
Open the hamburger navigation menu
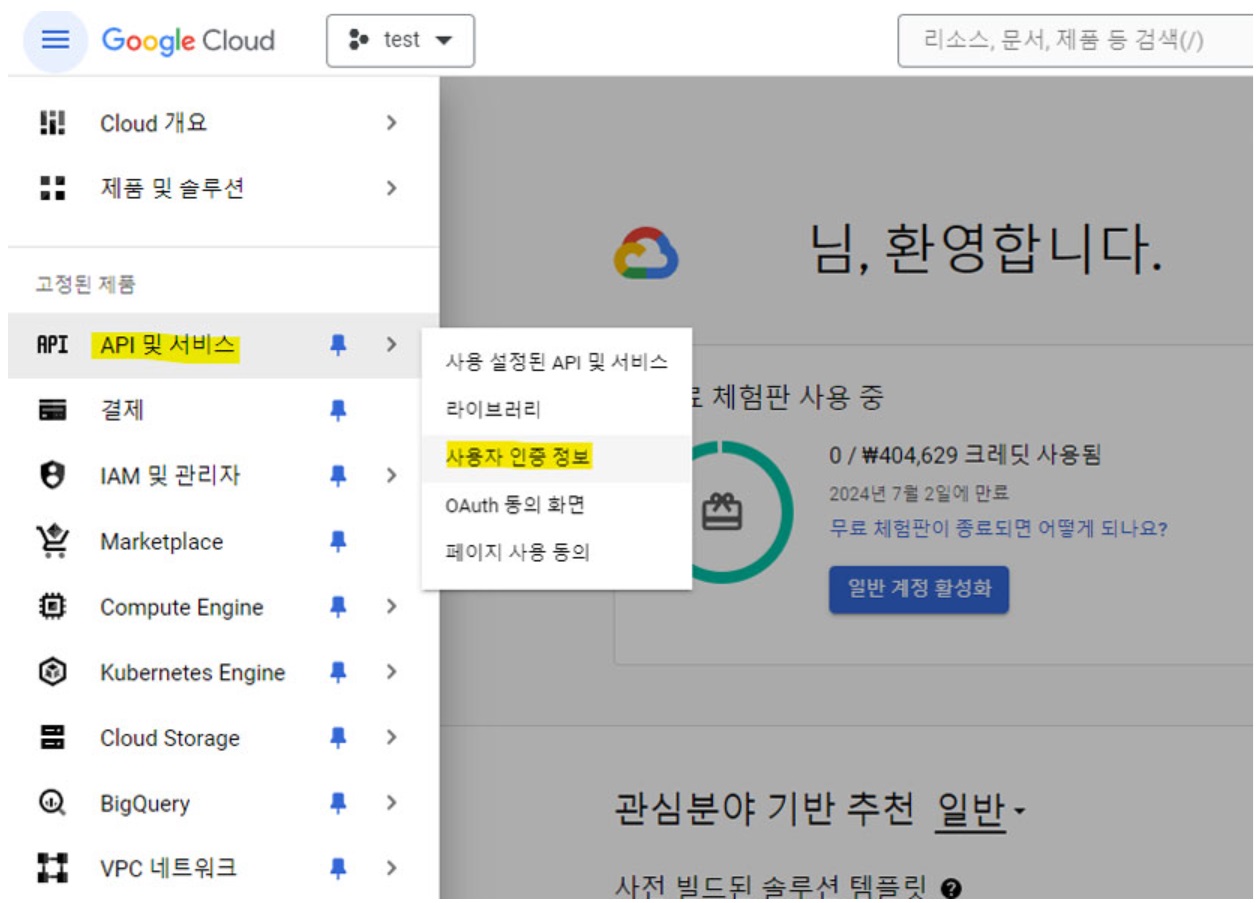[x=55, y=40]
